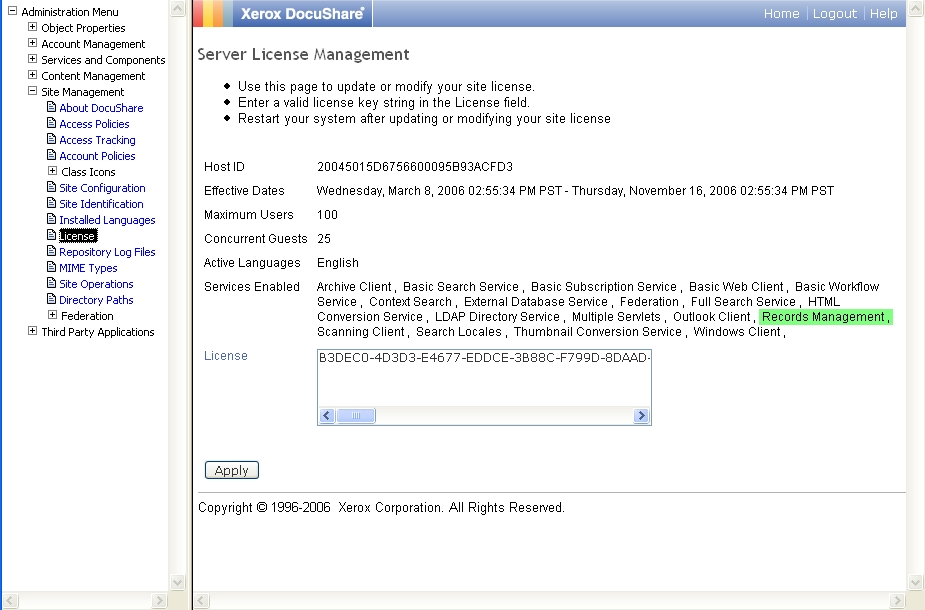Click the highlighted Records Management service text
The width and height of the screenshot is (925, 610).
tap(825, 317)
